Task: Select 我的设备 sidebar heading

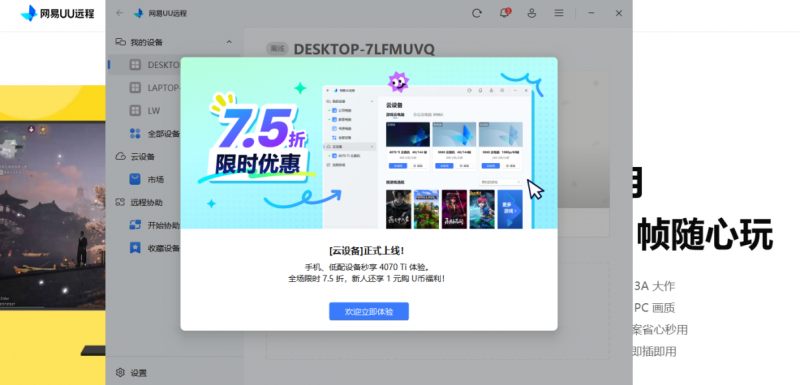Action: pyautogui.click(x=146, y=42)
